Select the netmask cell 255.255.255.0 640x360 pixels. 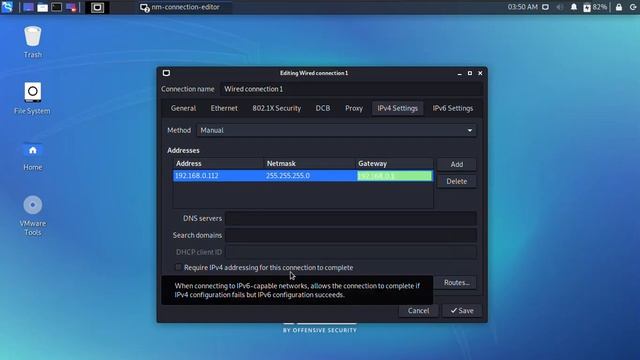coord(310,176)
